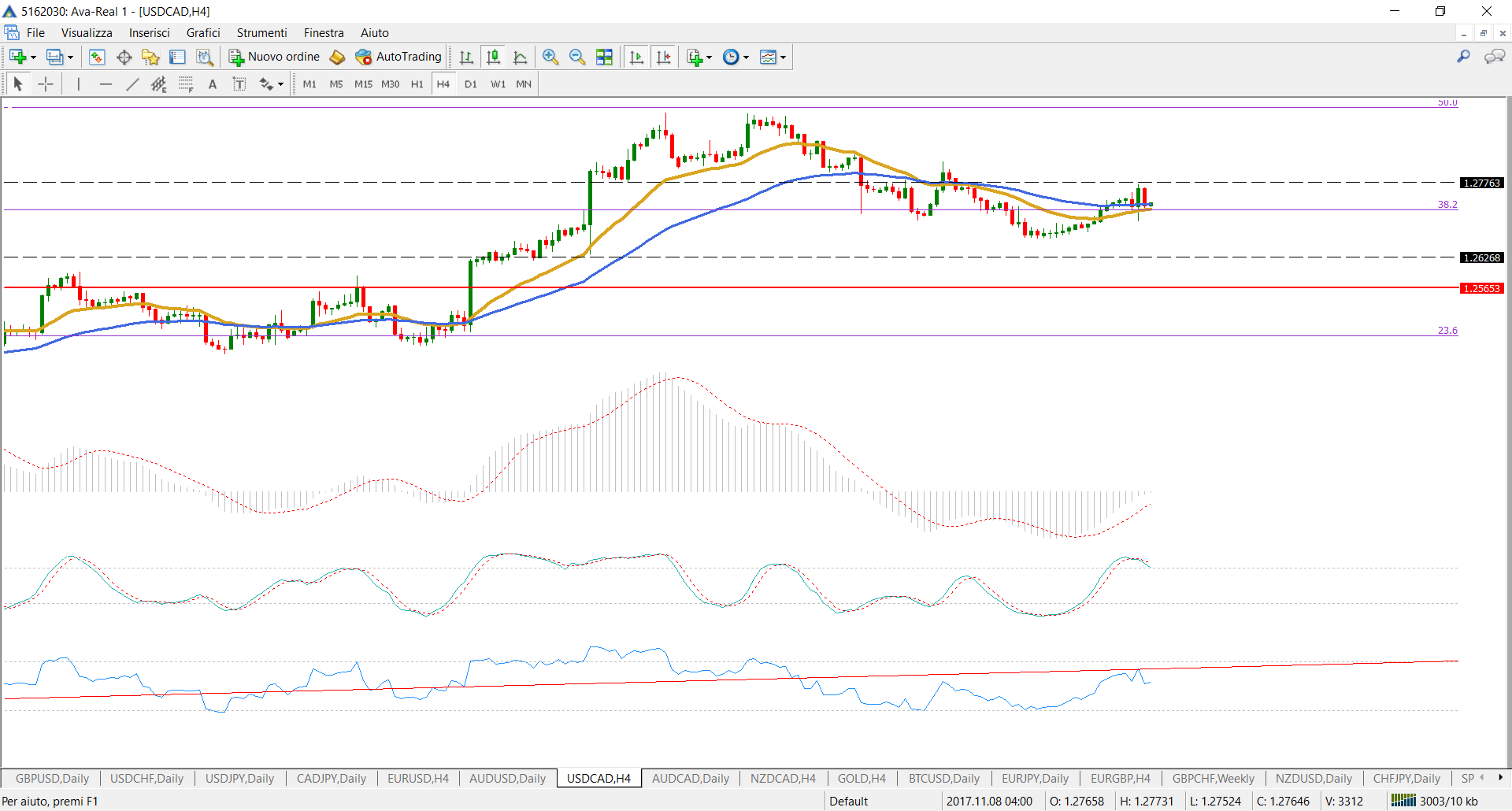
Task: Switch timeframe to M15
Action: [363, 83]
